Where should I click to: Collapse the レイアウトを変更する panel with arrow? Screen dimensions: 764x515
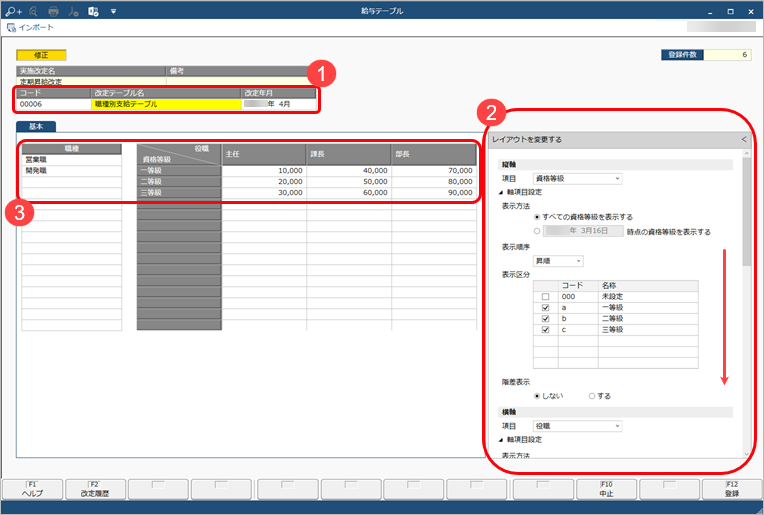[743, 140]
